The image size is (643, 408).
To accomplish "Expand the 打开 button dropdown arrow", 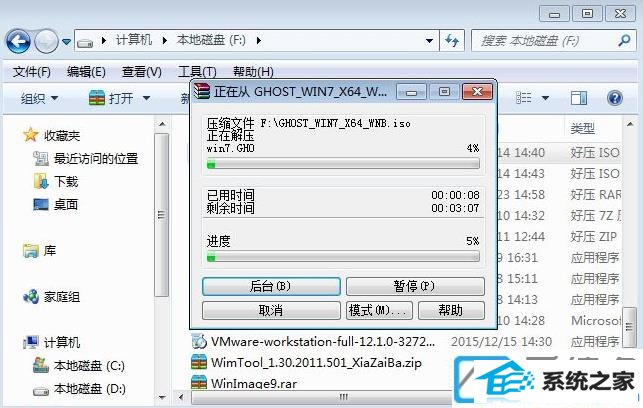I will [146, 98].
